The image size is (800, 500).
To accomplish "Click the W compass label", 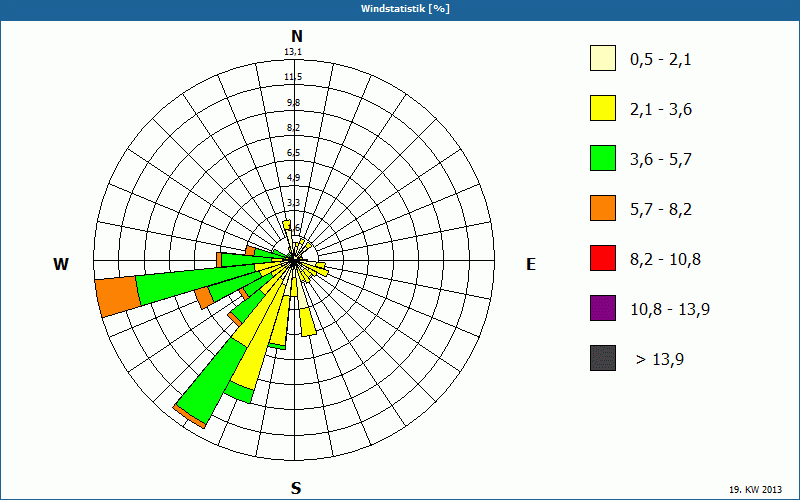I will [x=61, y=264].
